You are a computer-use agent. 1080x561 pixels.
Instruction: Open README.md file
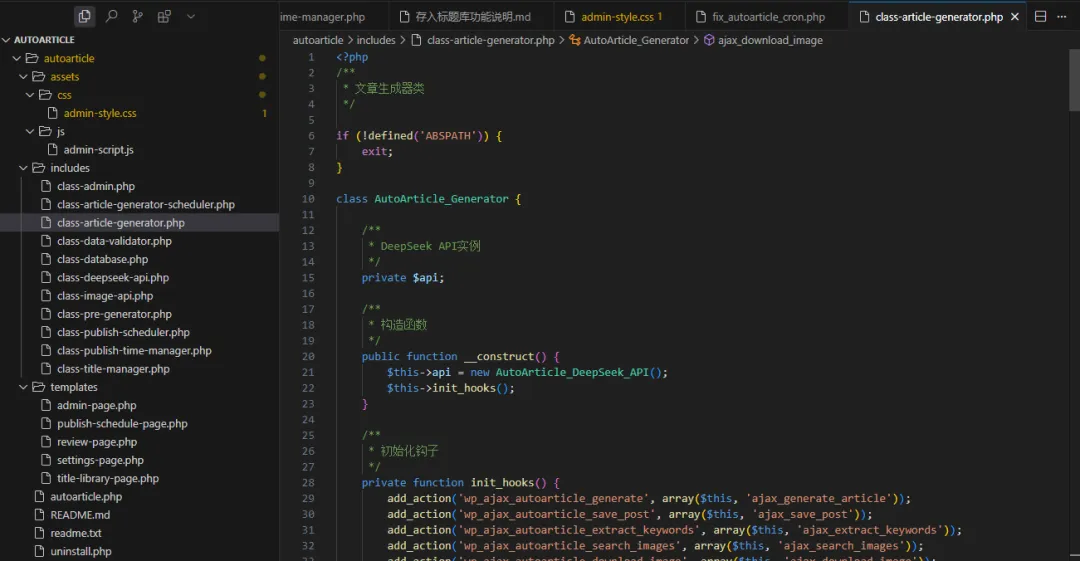(x=80, y=515)
